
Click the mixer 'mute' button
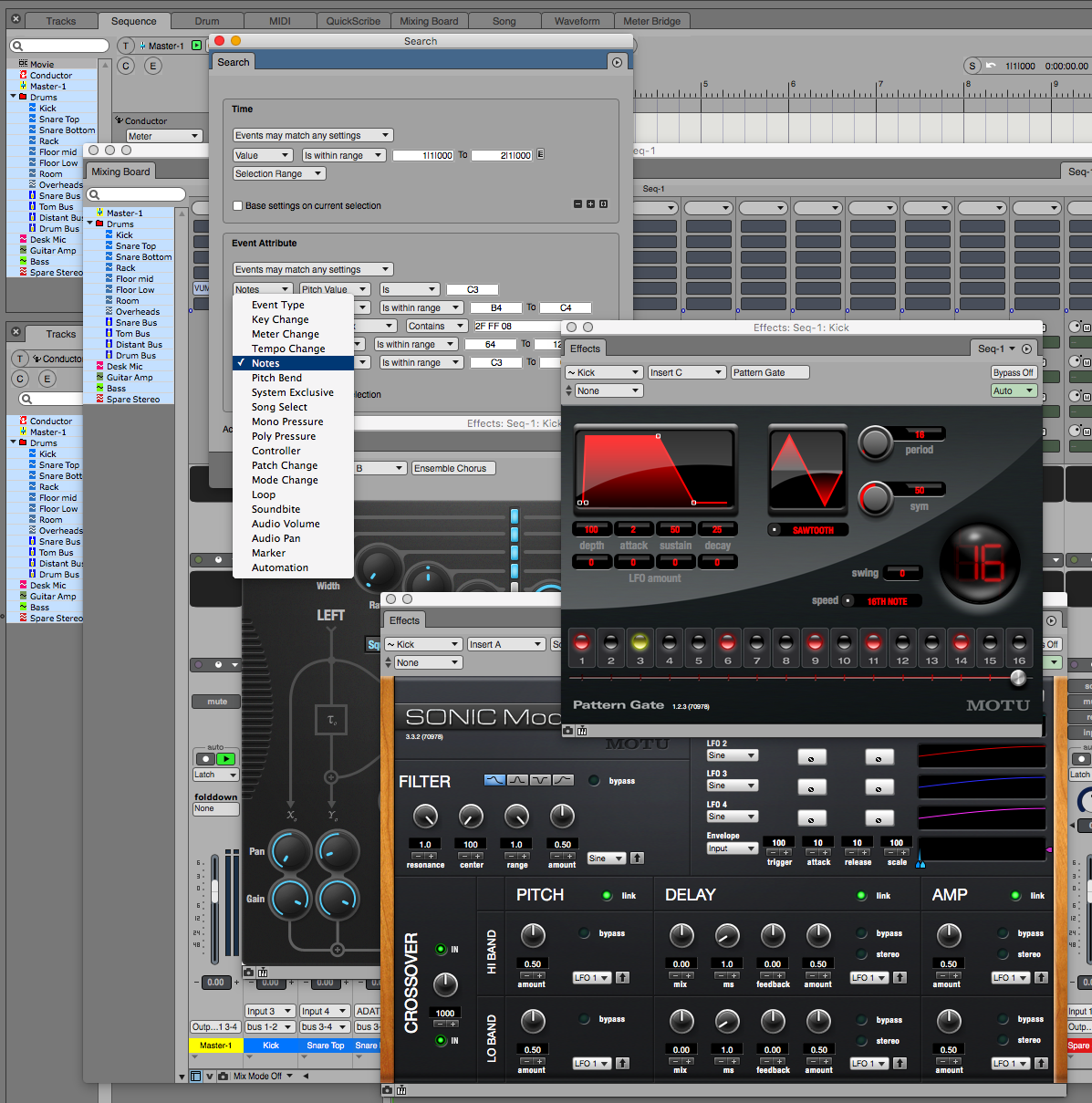click(216, 702)
